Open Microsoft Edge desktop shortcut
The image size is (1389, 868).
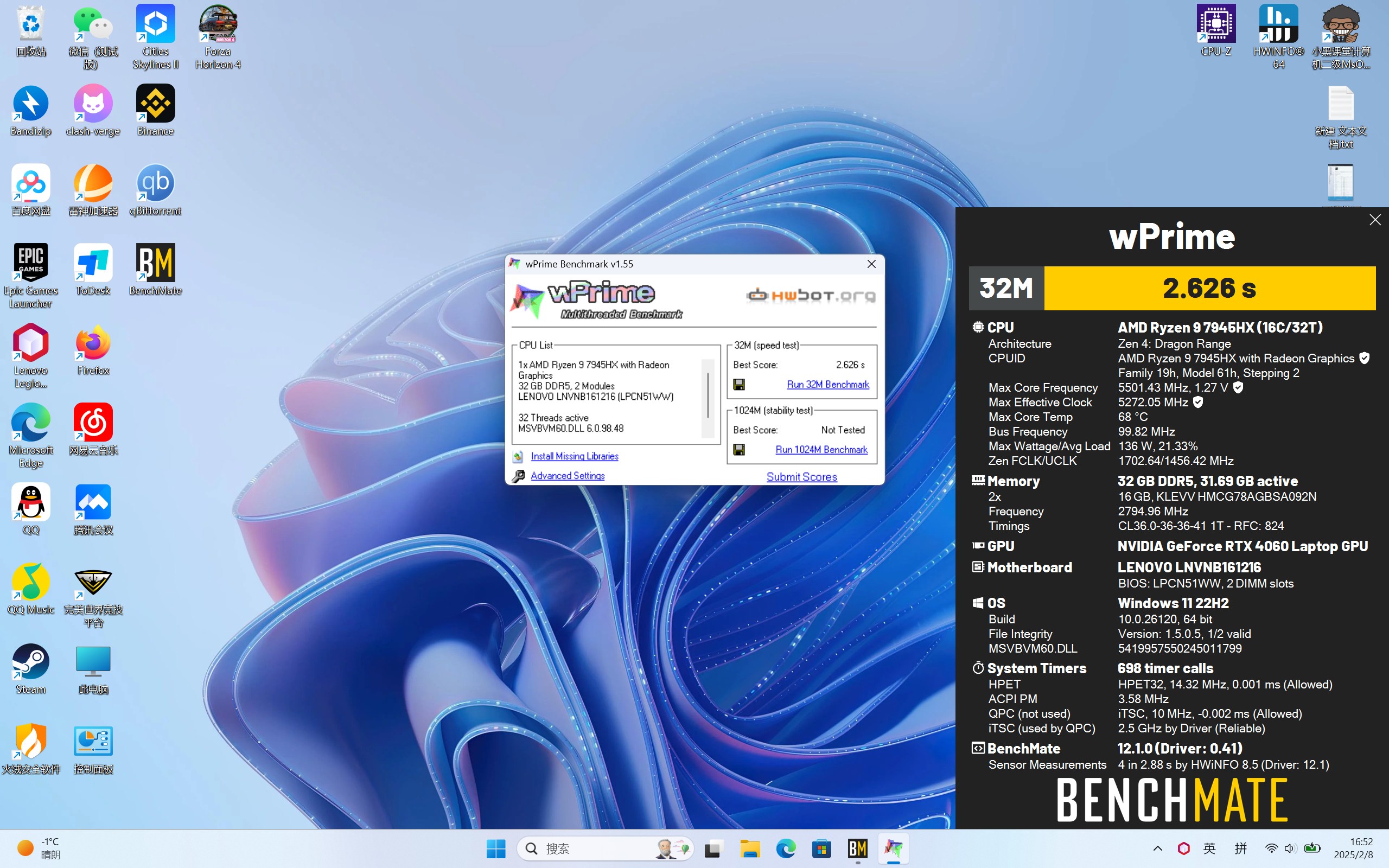coord(31,436)
